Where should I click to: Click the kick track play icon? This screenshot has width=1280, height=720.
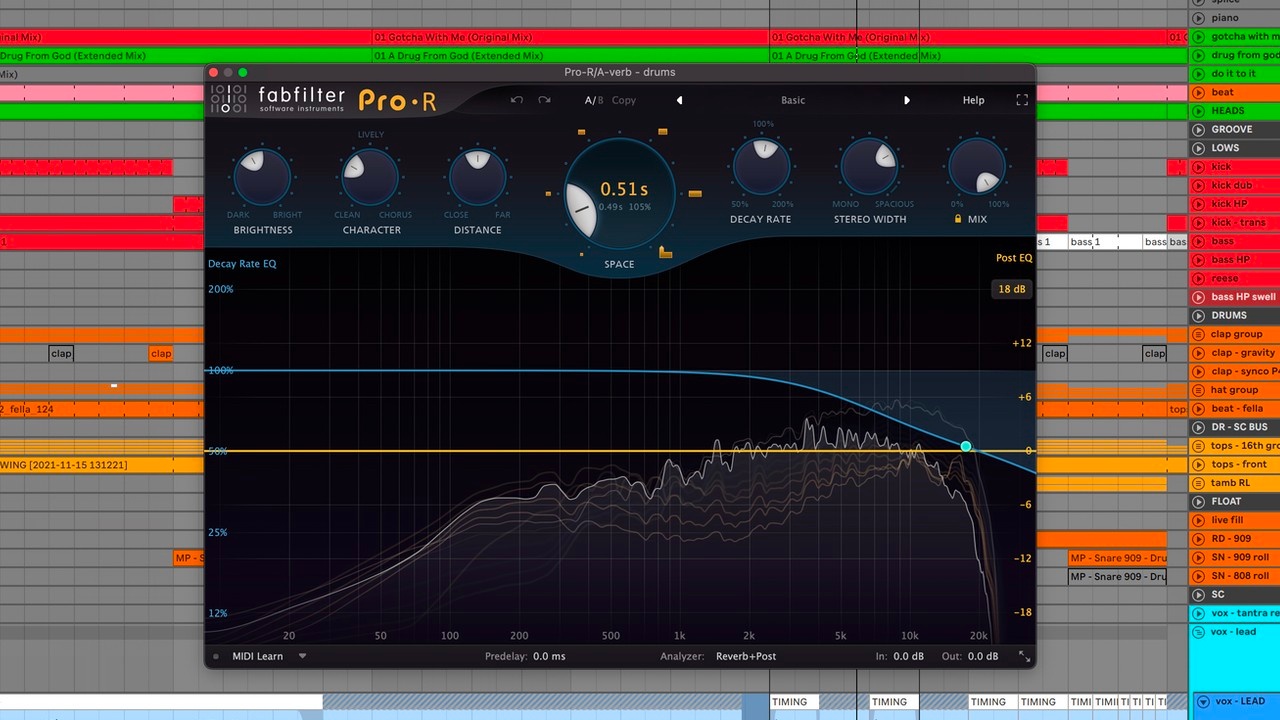1198,167
